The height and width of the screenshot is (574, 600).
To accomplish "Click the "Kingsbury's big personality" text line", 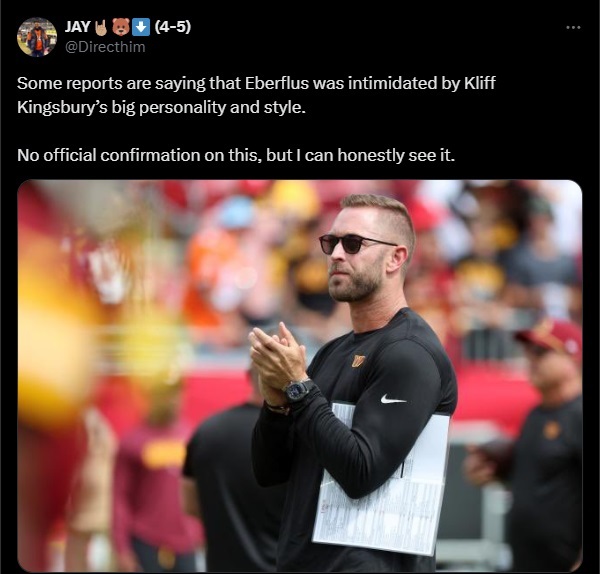I will coord(161,108).
